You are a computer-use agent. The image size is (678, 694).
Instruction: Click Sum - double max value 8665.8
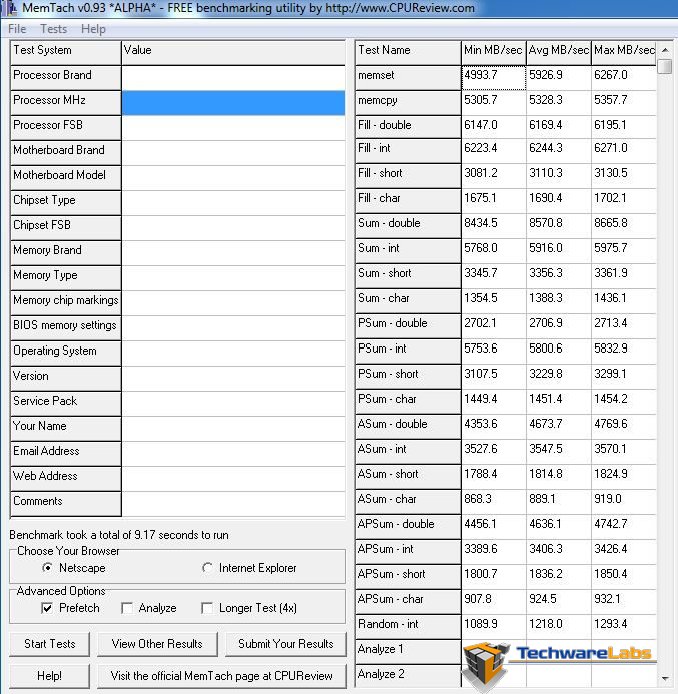point(624,226)
